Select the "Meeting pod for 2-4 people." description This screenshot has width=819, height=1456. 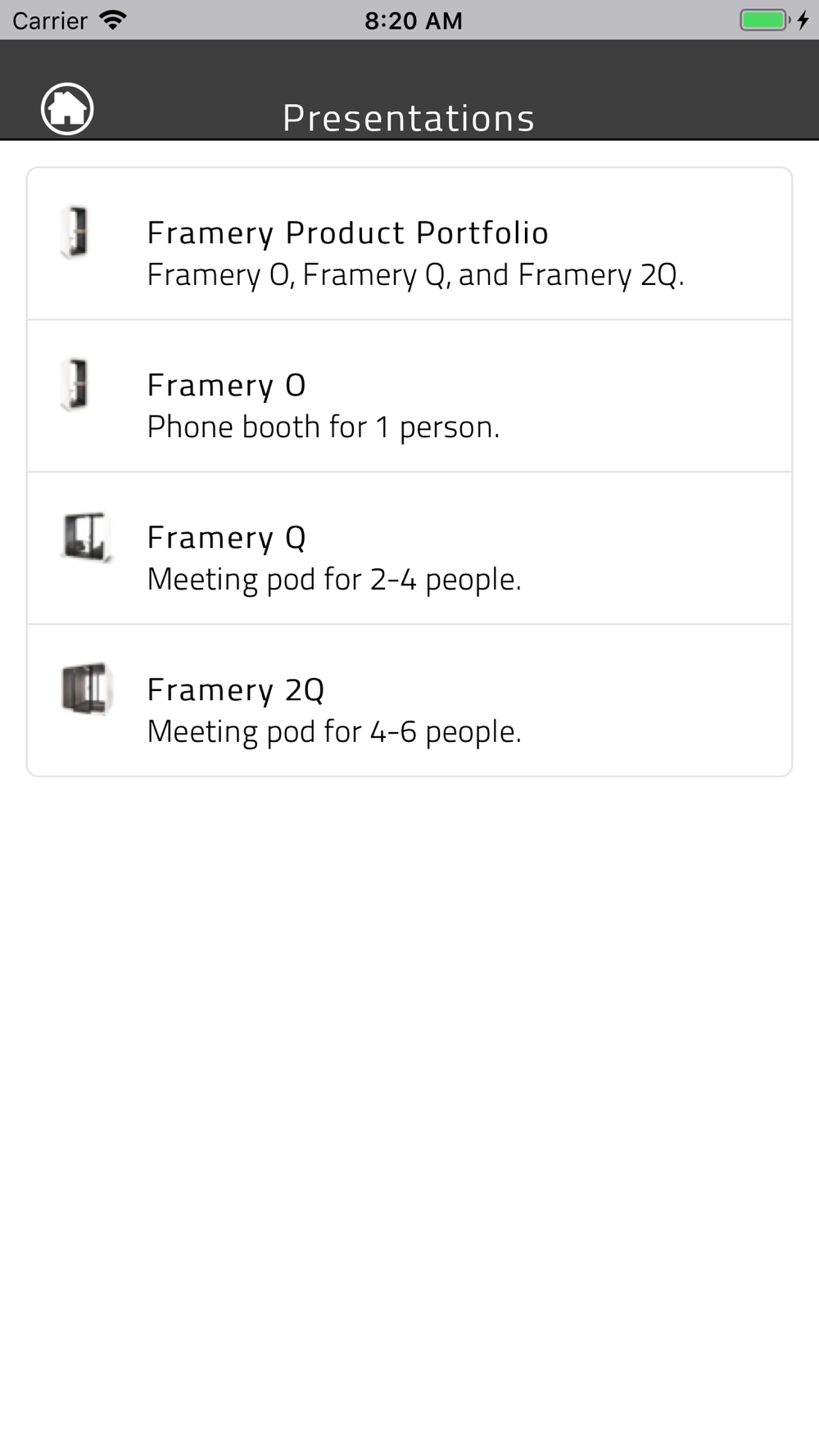tap(334, 580)
